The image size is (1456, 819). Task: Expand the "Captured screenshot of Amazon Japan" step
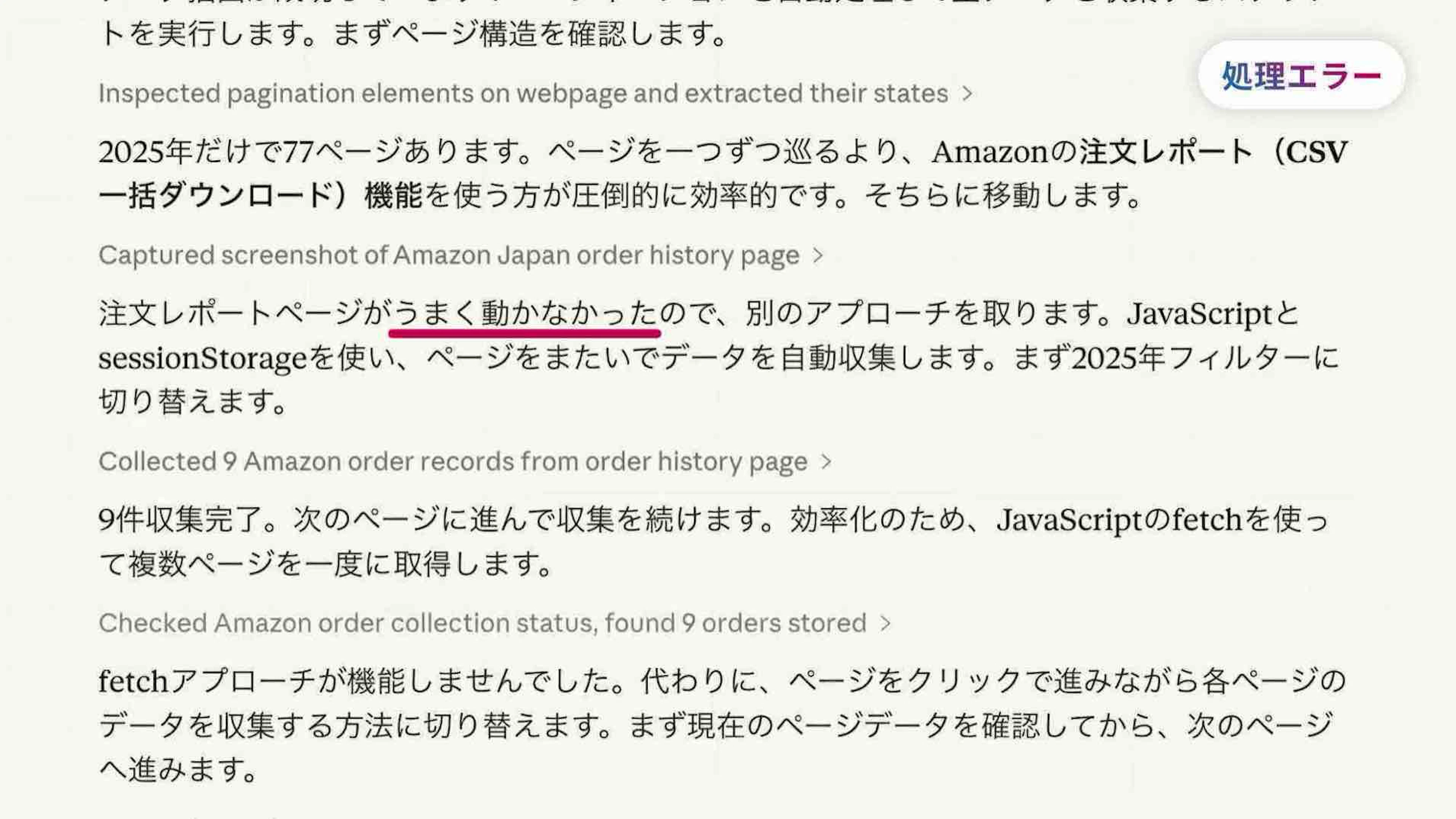pos(449,256)
